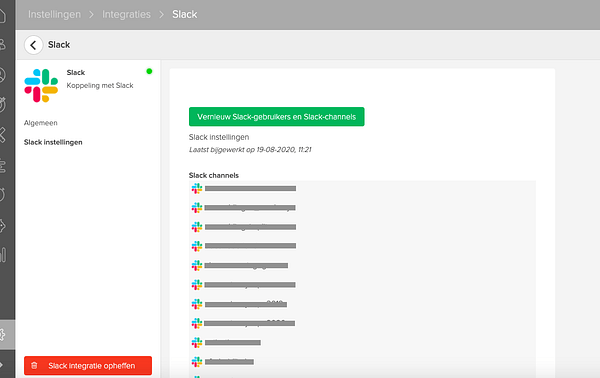Open settings via the highlighted gear icon

[x=3, y=334]
